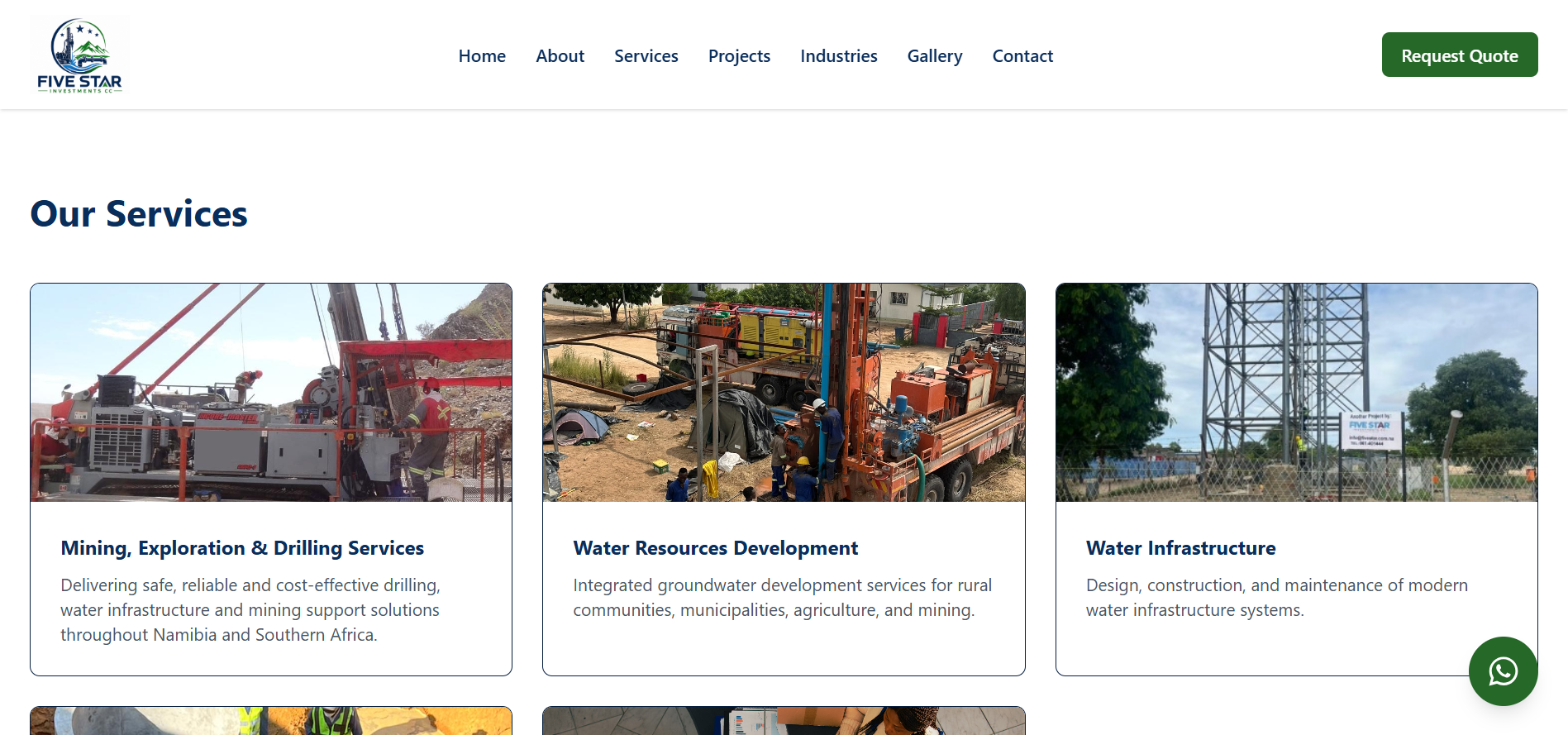Click the Five Star Investments logo
The width and height of the screenshot is (1568, 735).
tap(79, 55)
